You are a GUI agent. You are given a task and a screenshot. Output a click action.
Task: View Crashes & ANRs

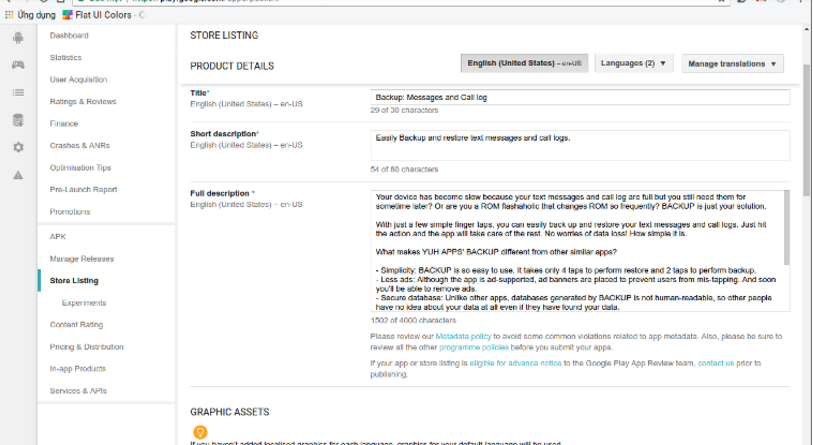pos(80,146)
